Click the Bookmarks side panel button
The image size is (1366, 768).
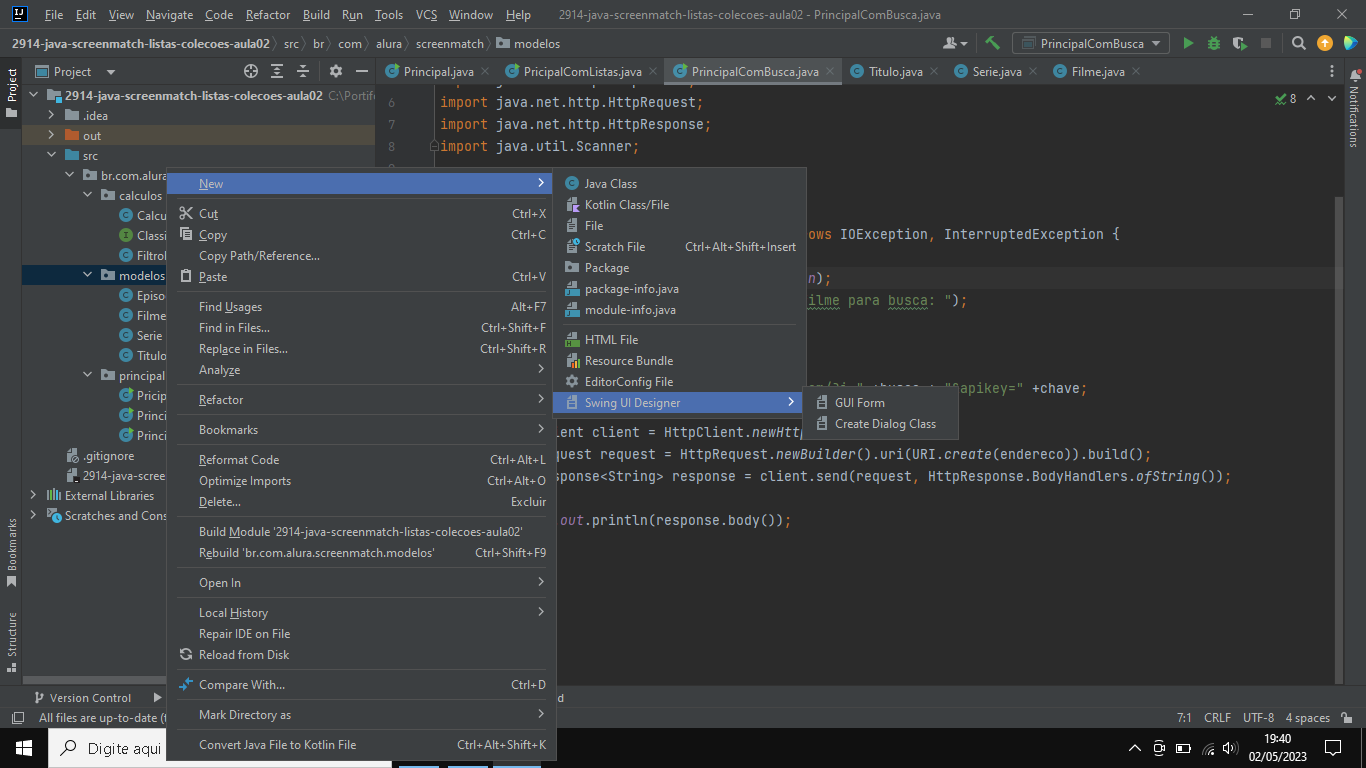tap(12, 552)
